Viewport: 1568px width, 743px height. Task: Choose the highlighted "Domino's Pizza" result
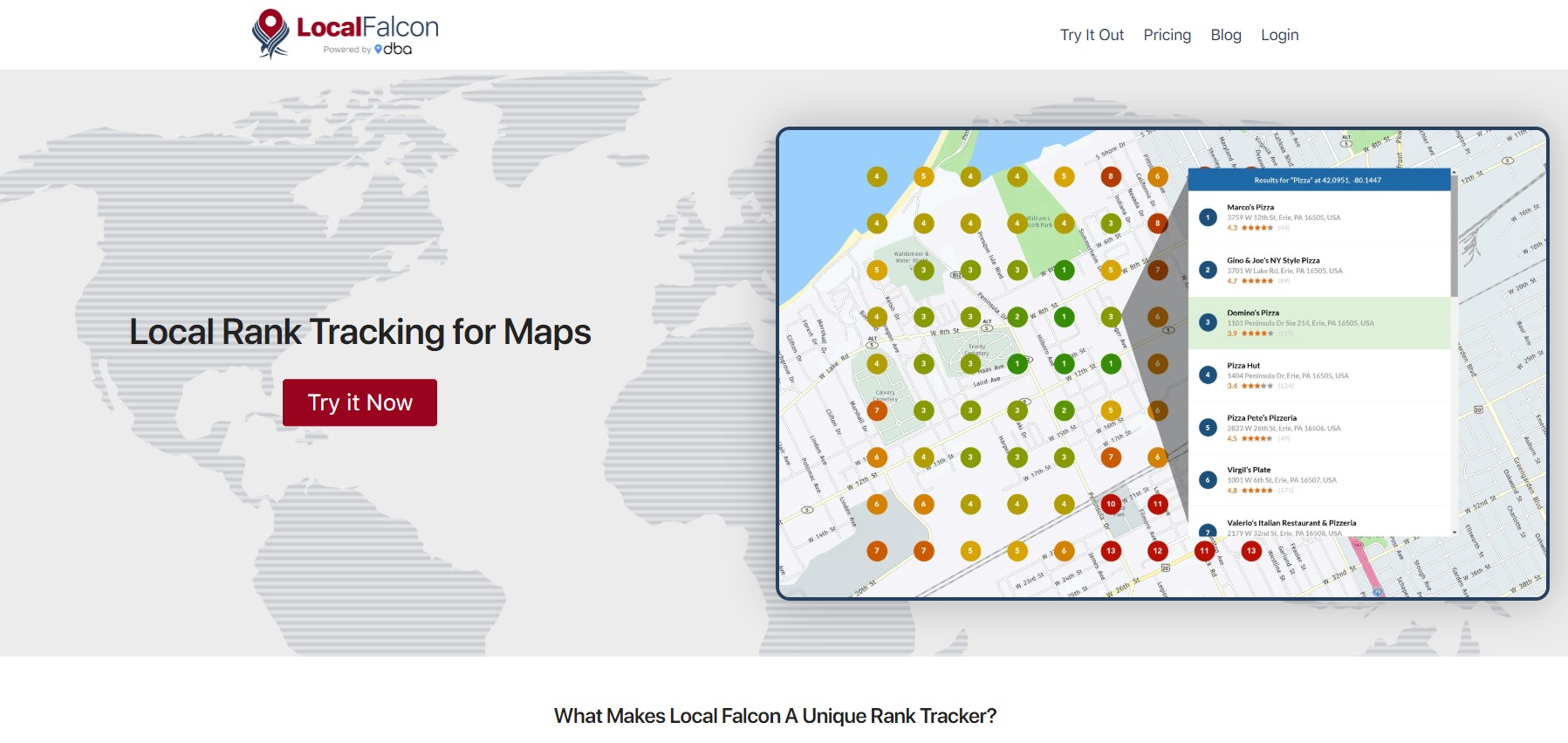coord(1319,323)
